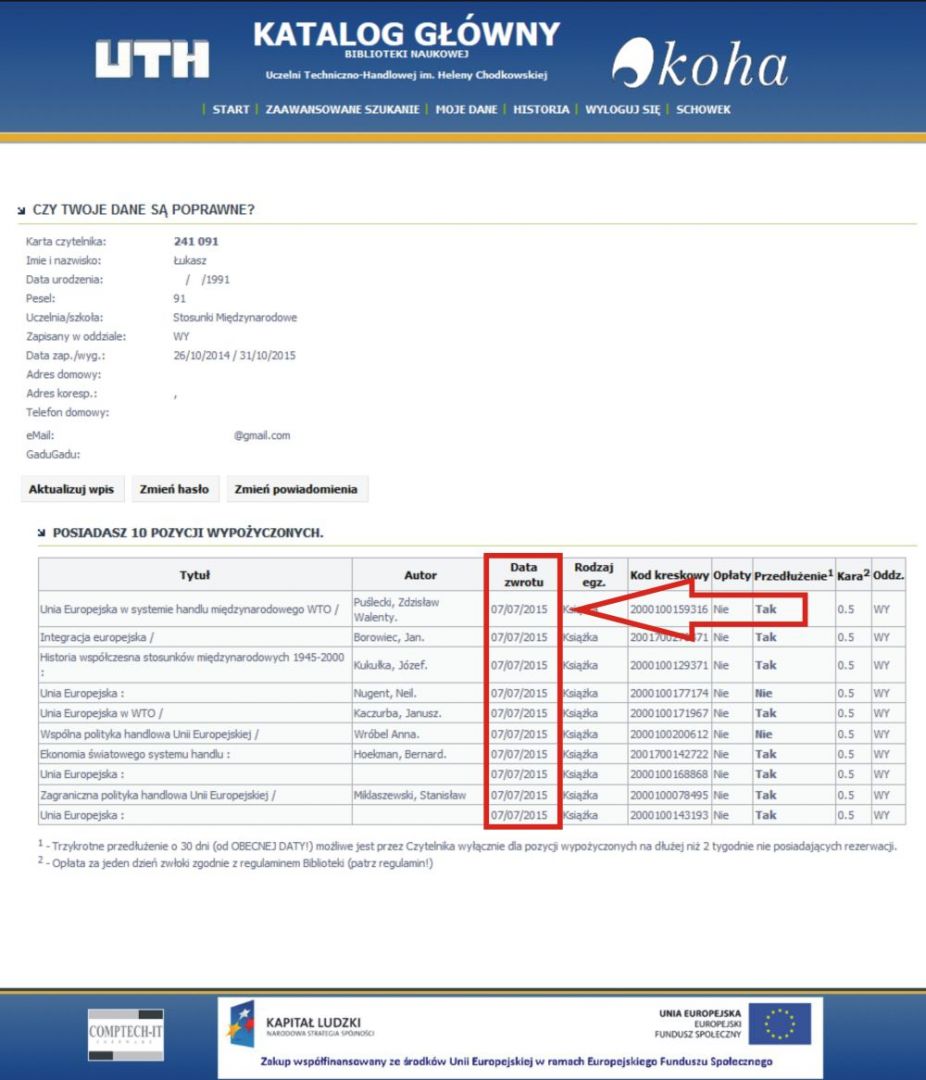Click the UTH logo in the header
This screenshot has width=926, height=1080.
click(x=152, y=59)
